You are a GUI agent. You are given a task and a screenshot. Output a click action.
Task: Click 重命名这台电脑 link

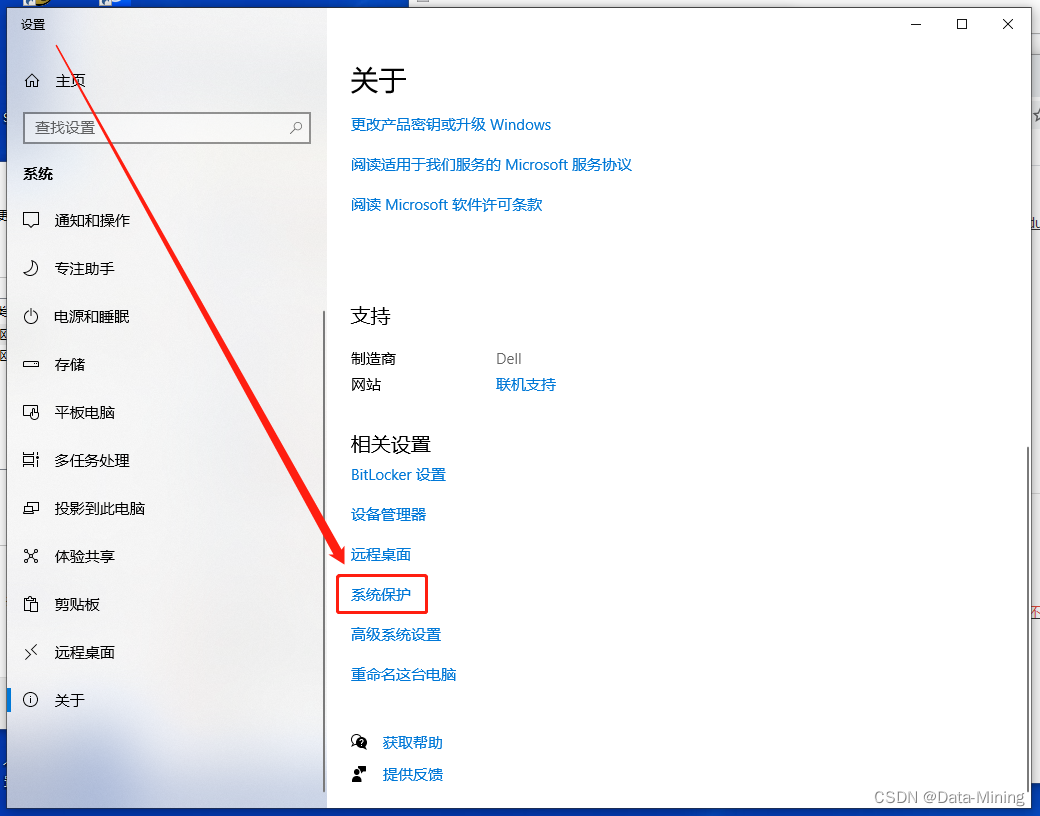pyautogui.click(x=403, y=674)
